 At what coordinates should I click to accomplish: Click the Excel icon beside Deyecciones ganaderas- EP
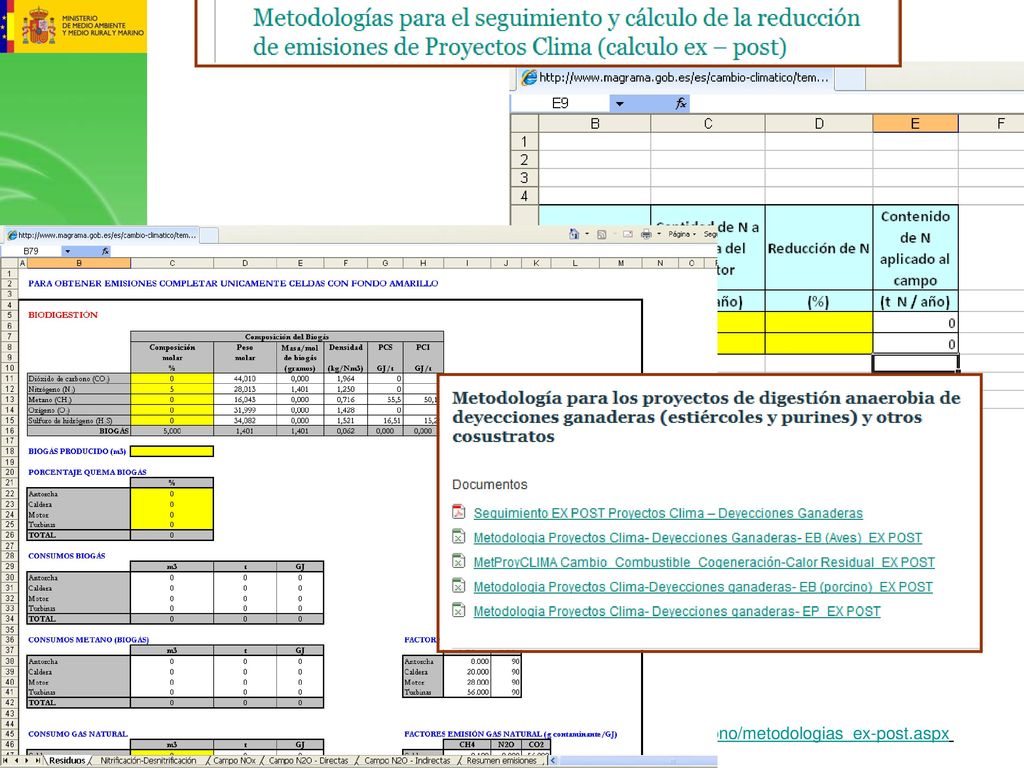click(458, 611)
